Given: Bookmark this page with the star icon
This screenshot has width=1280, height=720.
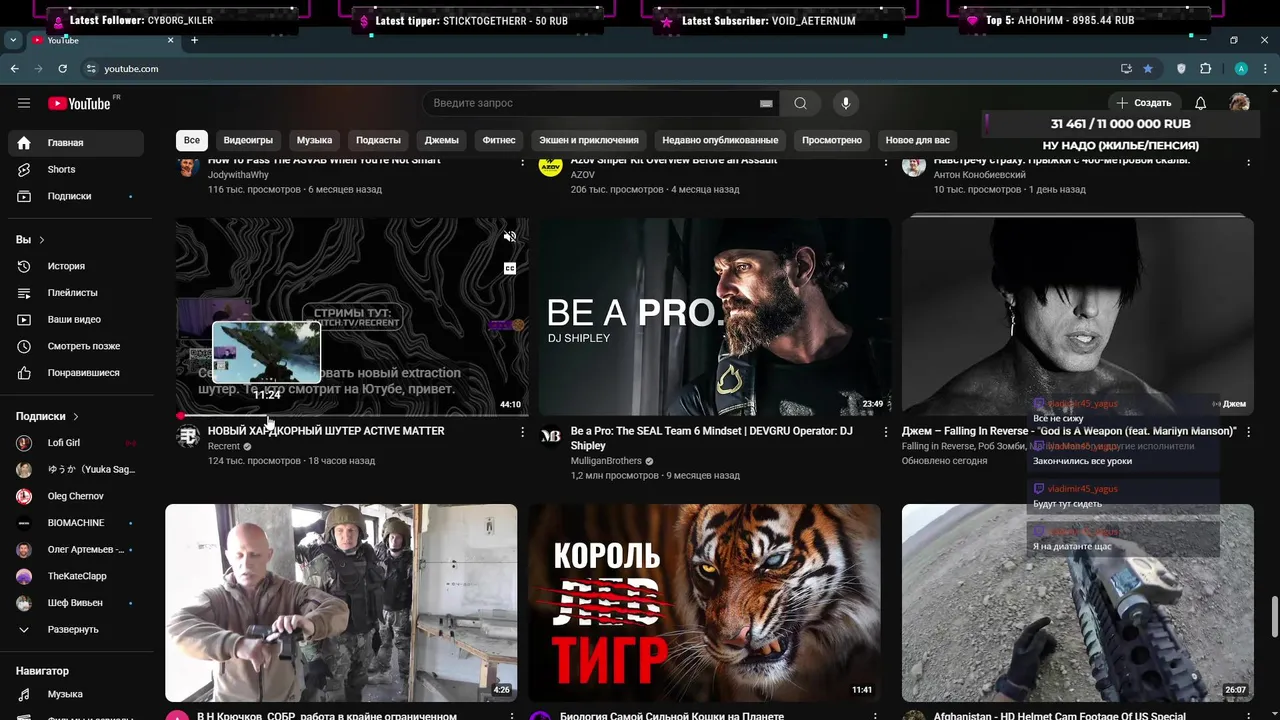Looking at the screenshot, I should point(1148,69).
